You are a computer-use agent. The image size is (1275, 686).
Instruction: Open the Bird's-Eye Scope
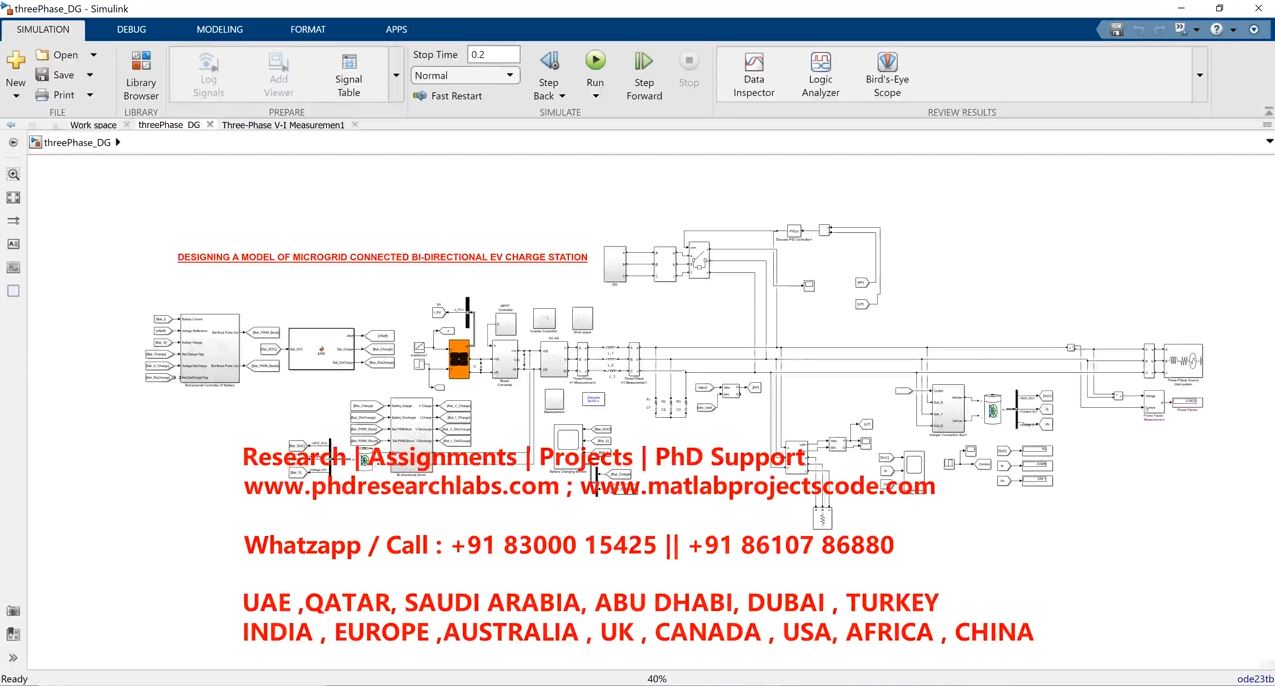(887, 75)
